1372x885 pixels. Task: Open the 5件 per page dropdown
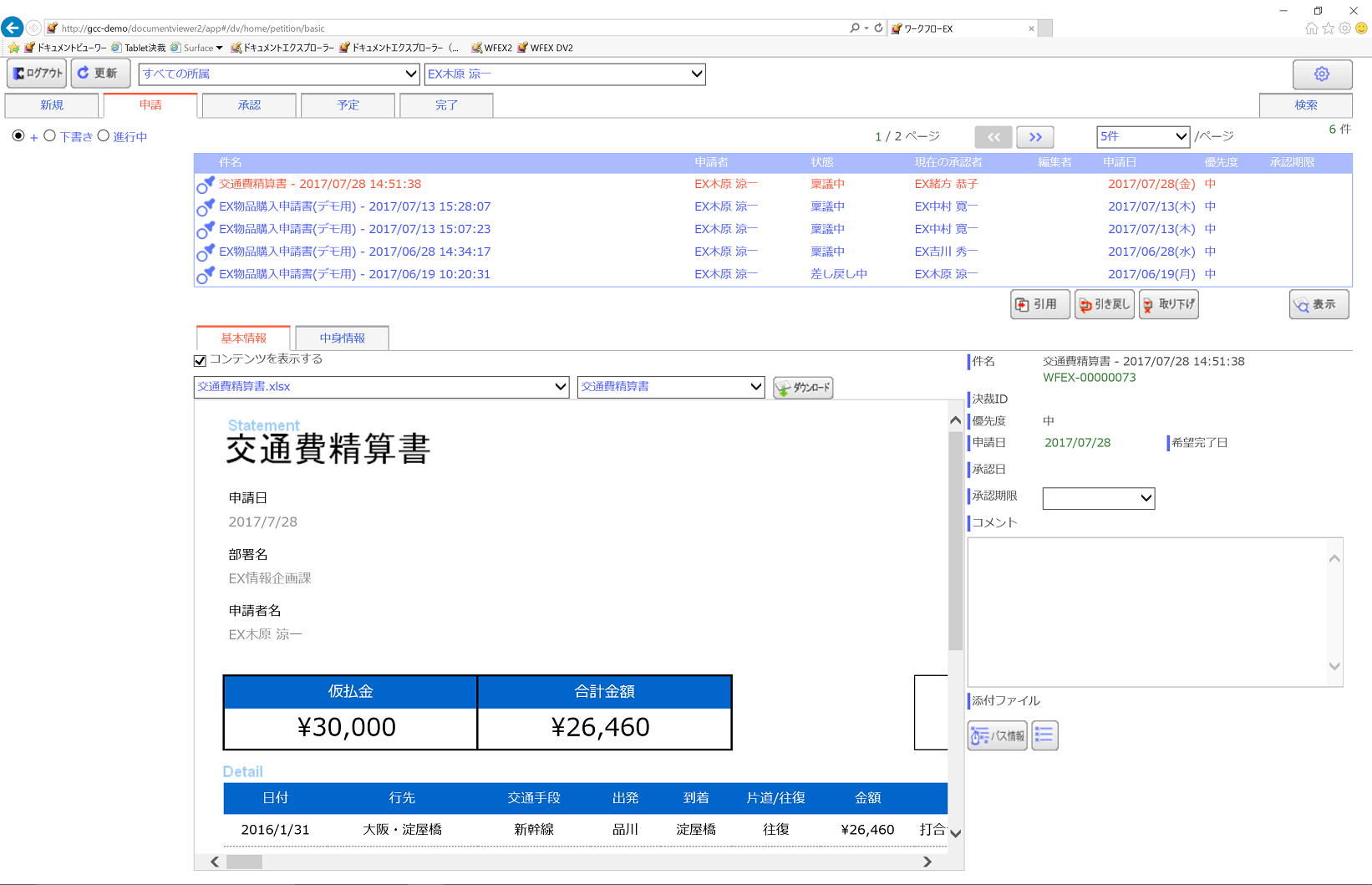(x=1142, y=137)
